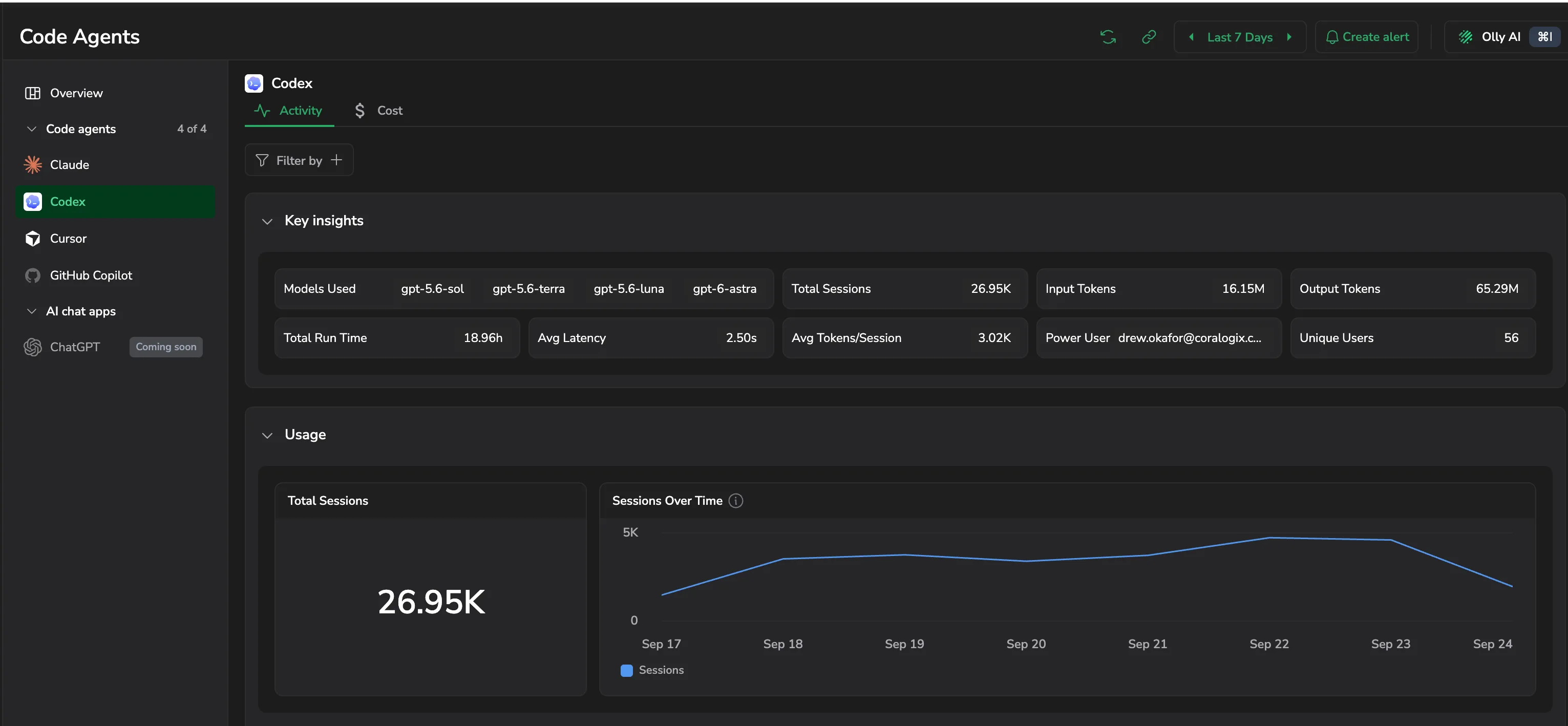Click the Sep 22 chart axis label
Image resolution: width=1568 pixels, height=726 pixels.
1268,644
